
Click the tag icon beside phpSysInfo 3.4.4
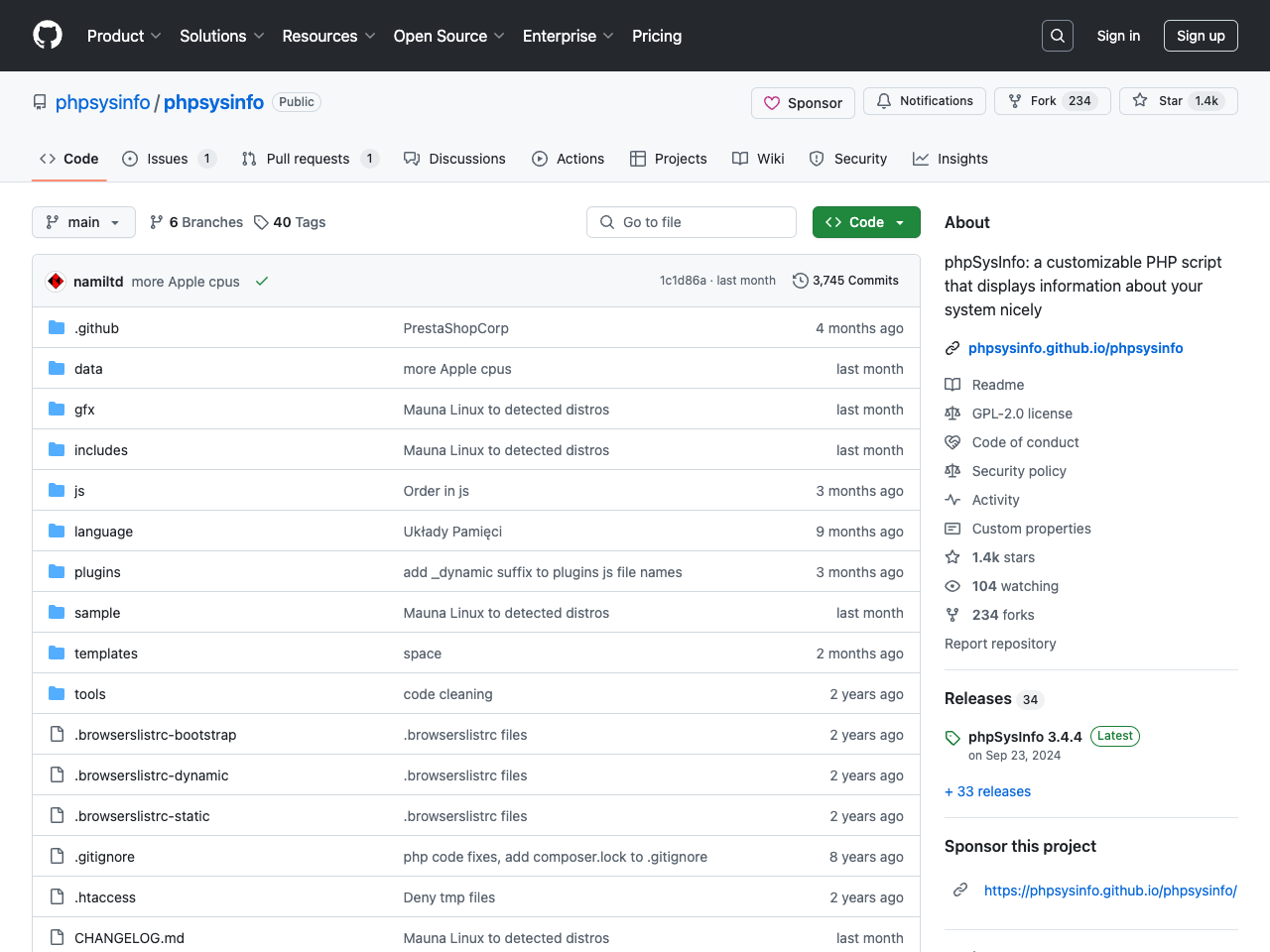click(x=952, y=738)
